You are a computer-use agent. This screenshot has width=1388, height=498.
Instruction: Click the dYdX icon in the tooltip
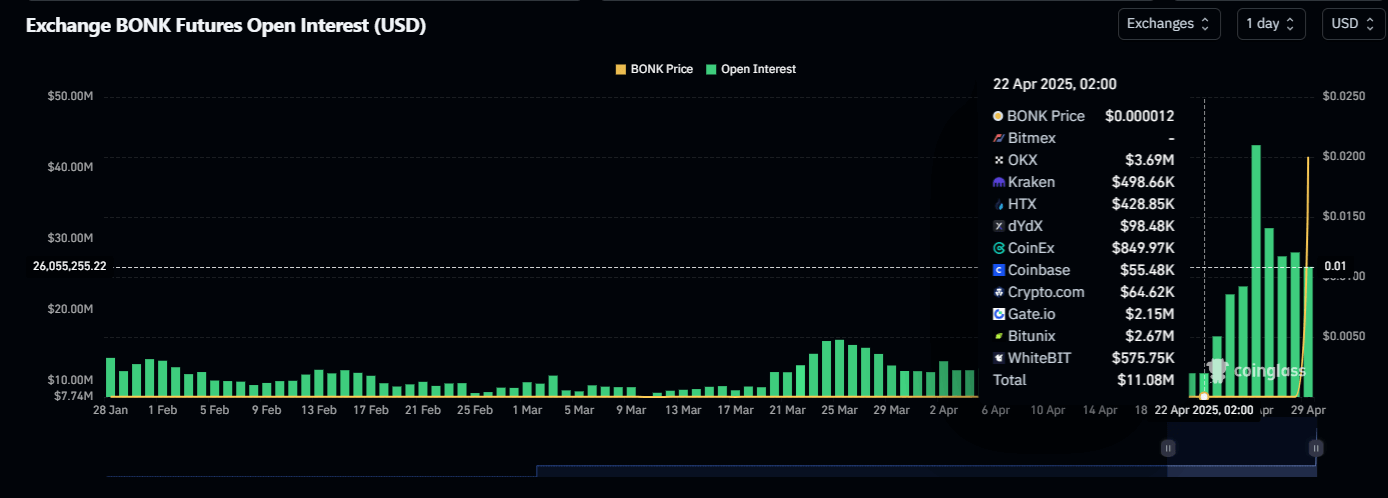998,226
